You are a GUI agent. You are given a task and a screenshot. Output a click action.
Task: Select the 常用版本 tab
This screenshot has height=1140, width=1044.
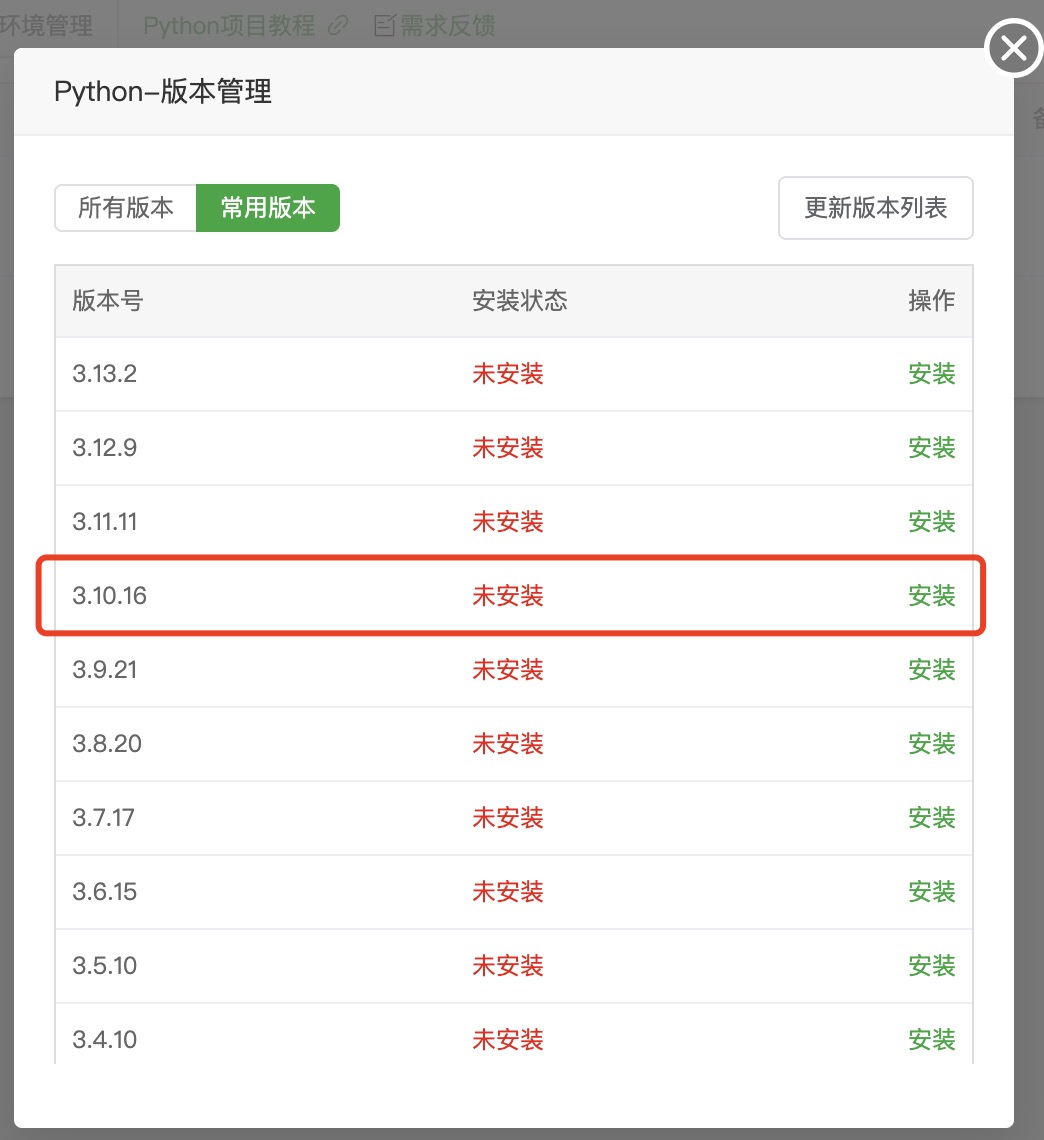point(268,208)
